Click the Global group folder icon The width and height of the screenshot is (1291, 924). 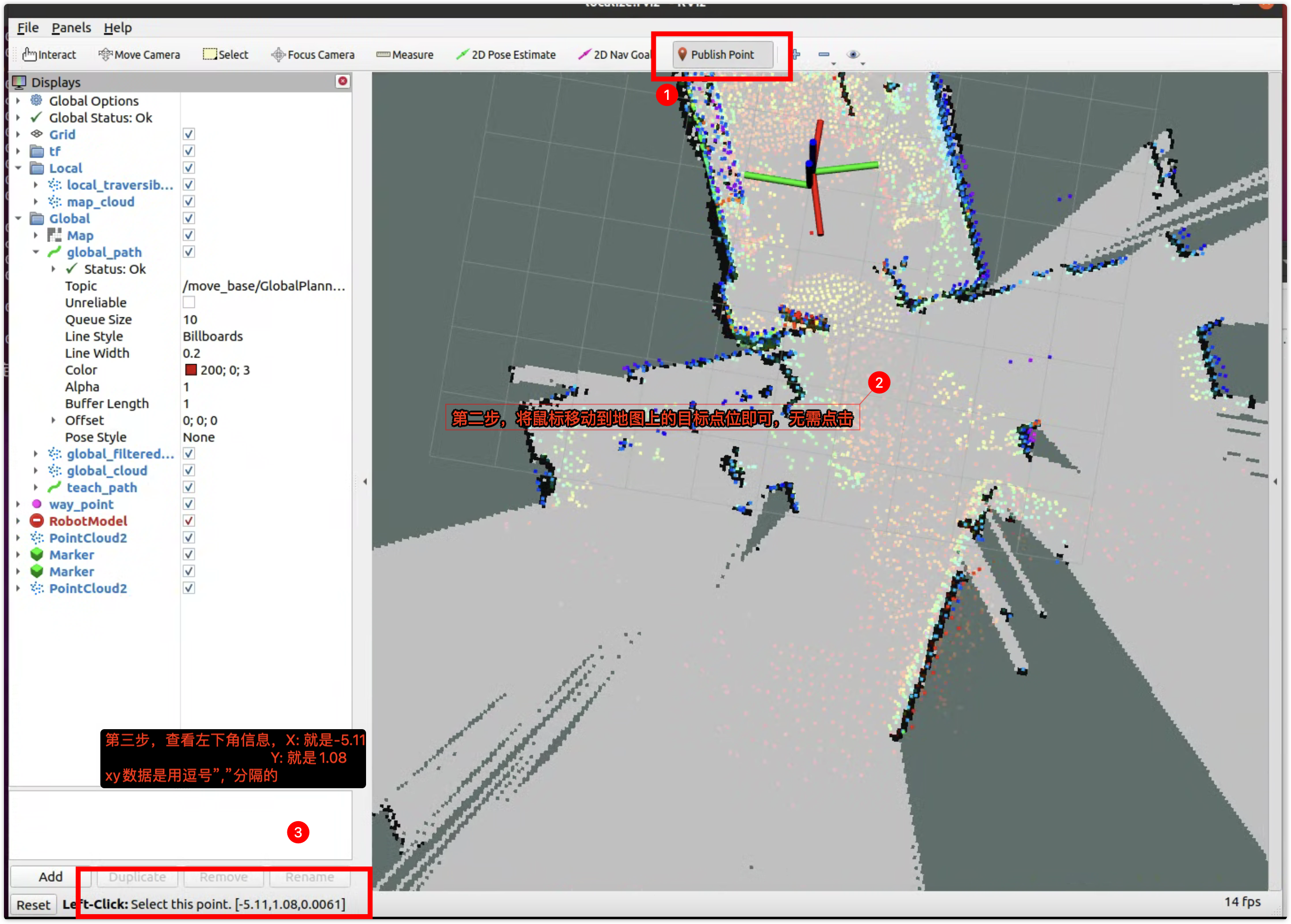click(36, 218)
